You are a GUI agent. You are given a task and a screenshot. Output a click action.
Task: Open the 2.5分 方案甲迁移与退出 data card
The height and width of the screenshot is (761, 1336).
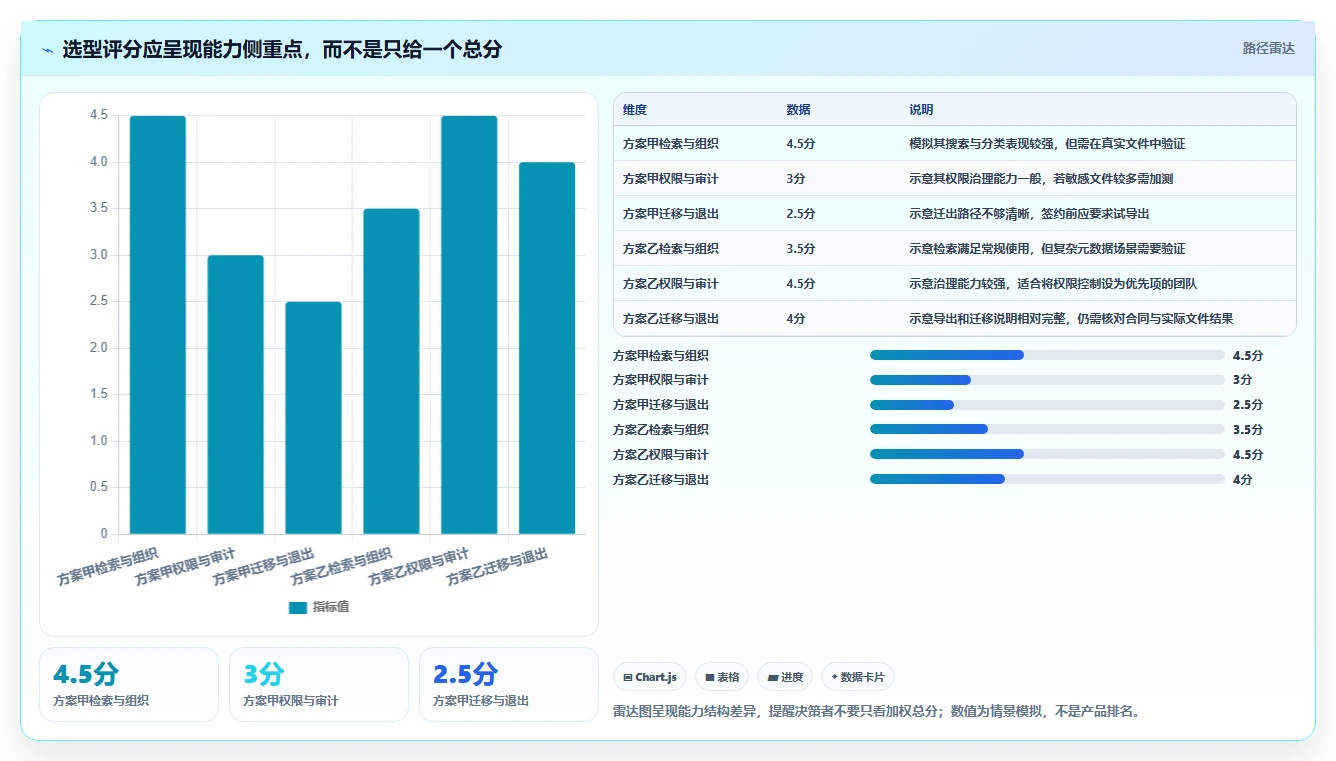coord(509,684)
